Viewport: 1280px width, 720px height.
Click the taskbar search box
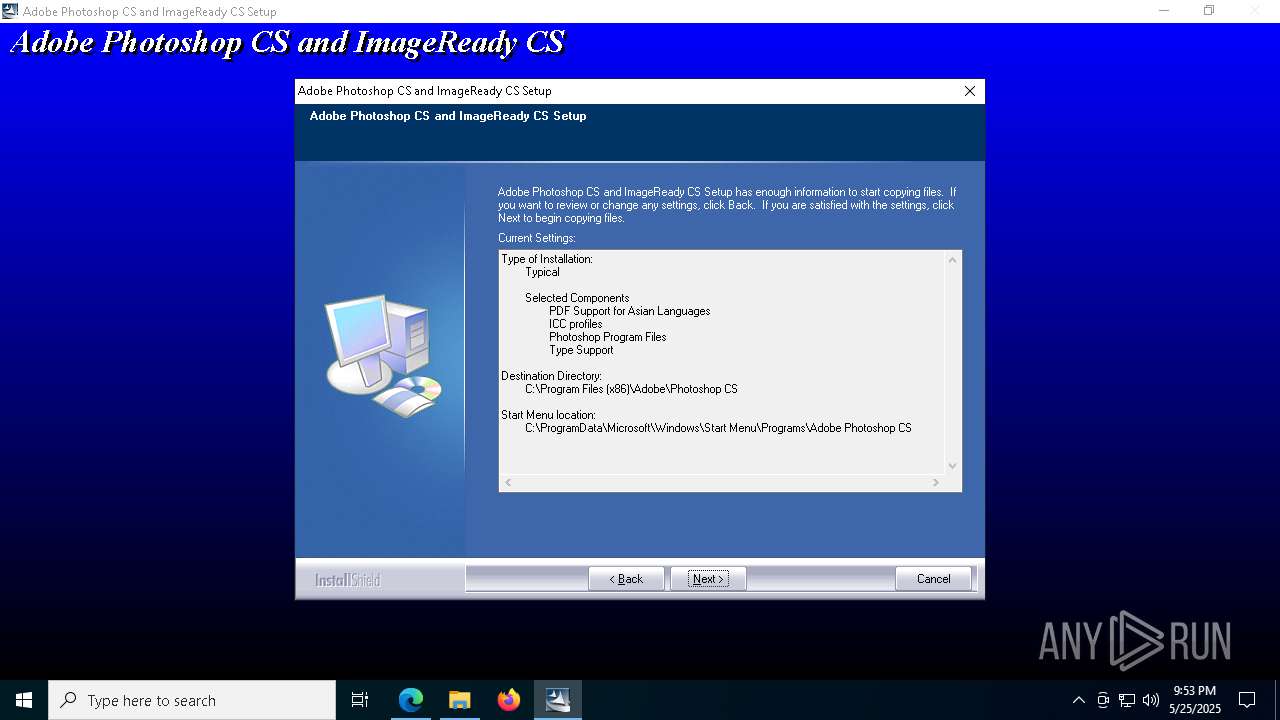pos(192,700)
